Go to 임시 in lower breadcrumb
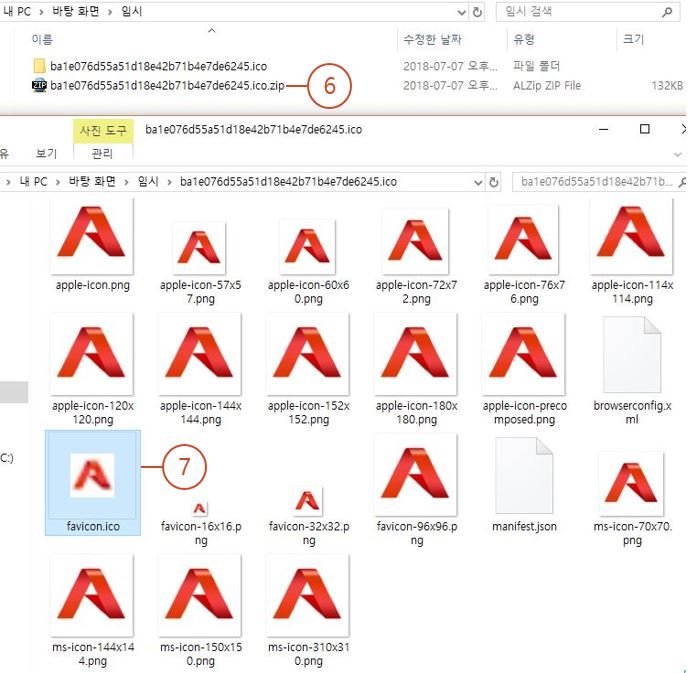Image resolution: width=688 pixels, height=673 pixels. pos(148,182)
